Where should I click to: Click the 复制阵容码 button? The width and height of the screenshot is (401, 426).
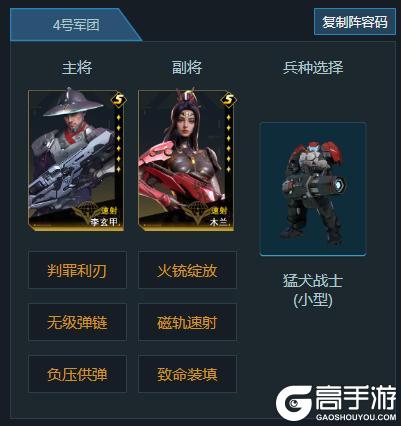pos(355,22)
